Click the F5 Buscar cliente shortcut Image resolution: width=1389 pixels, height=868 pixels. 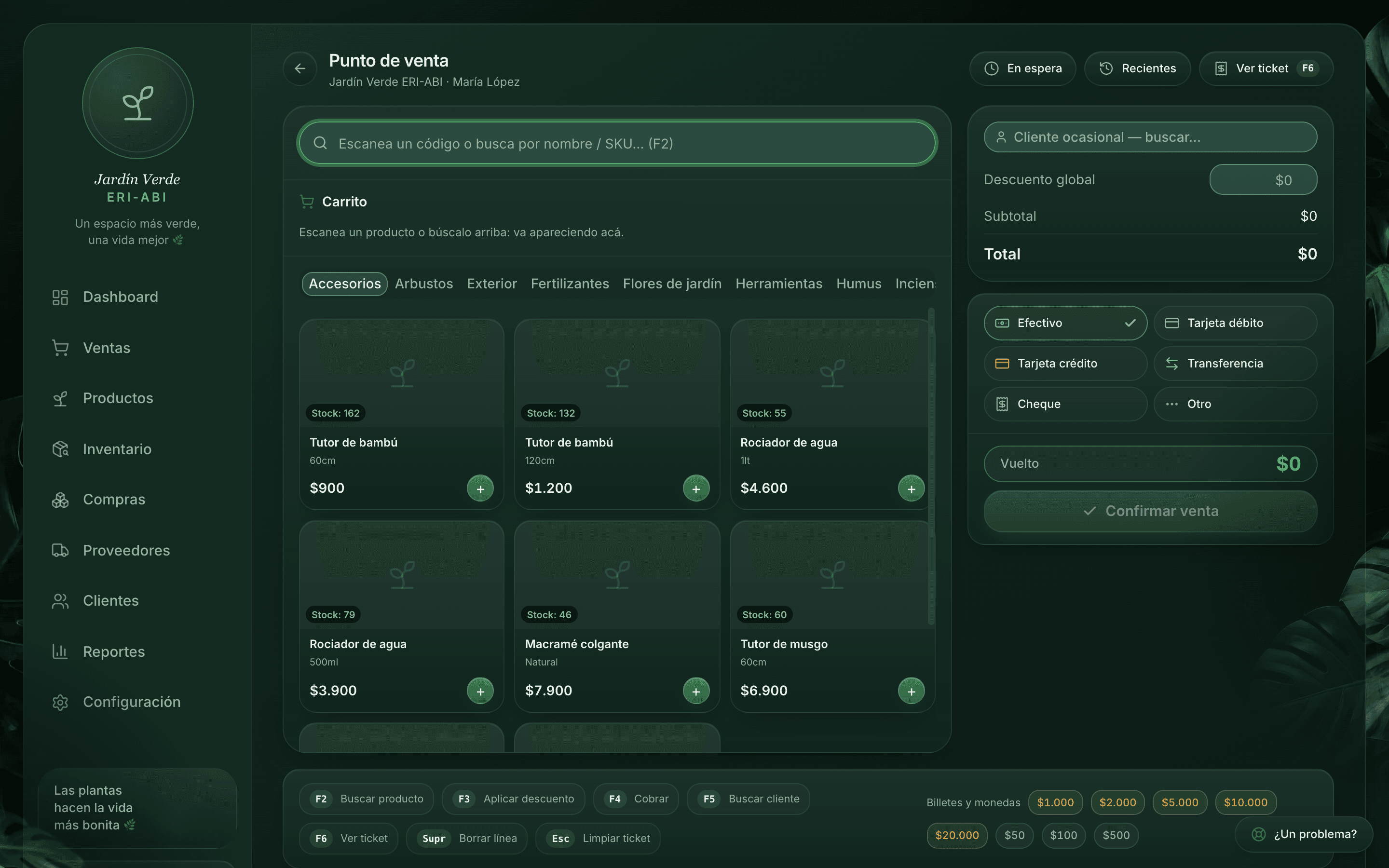click(749, 799)
